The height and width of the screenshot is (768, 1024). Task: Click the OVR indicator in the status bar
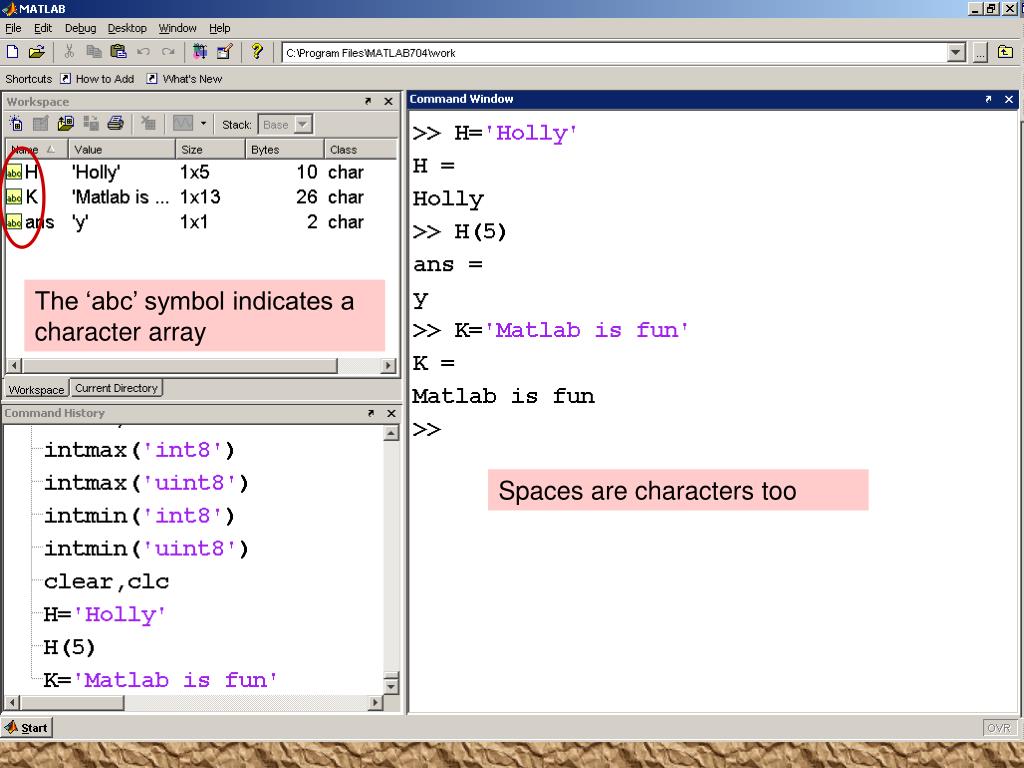(x=999, y=728)
